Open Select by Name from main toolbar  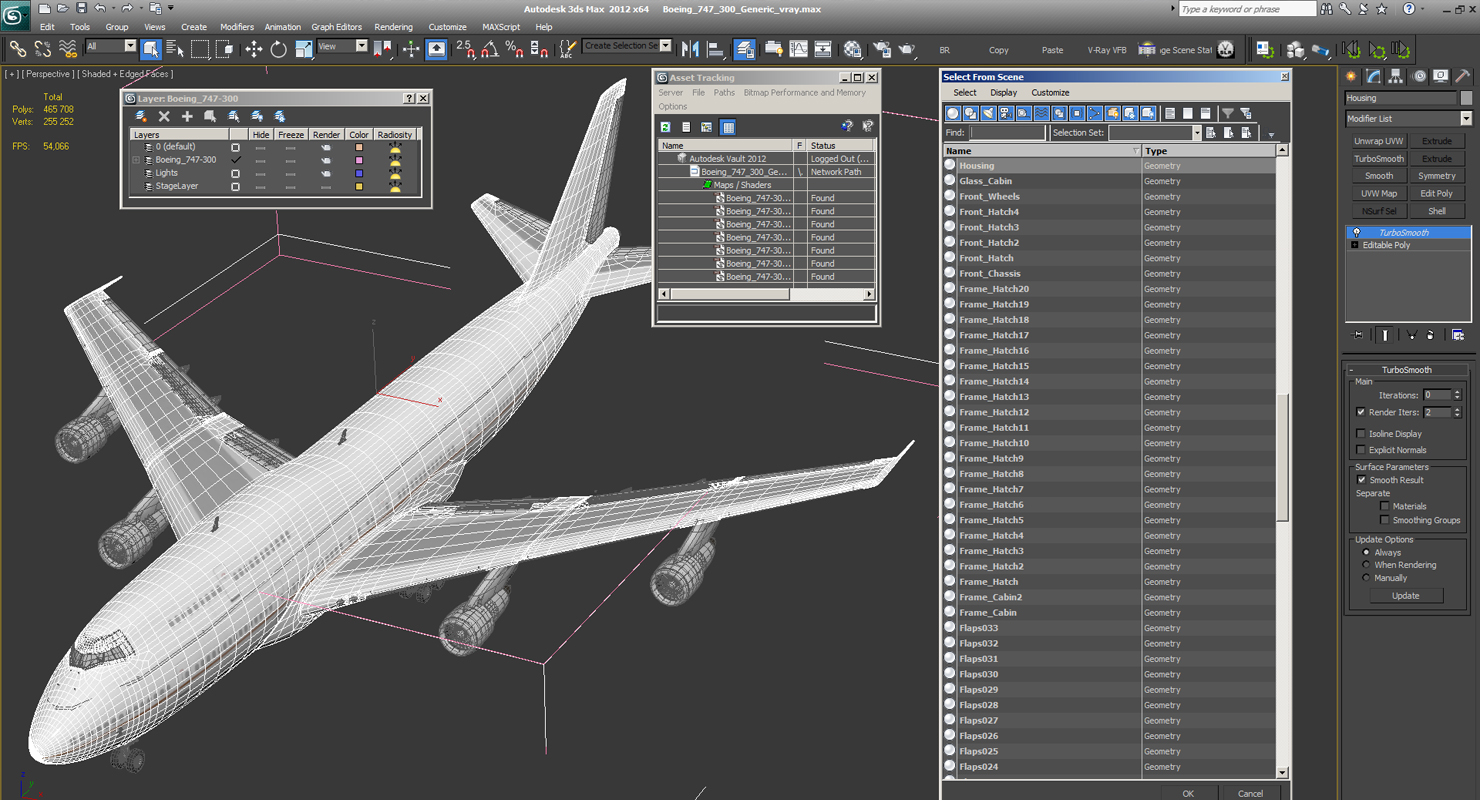click(x=175, y=48)
